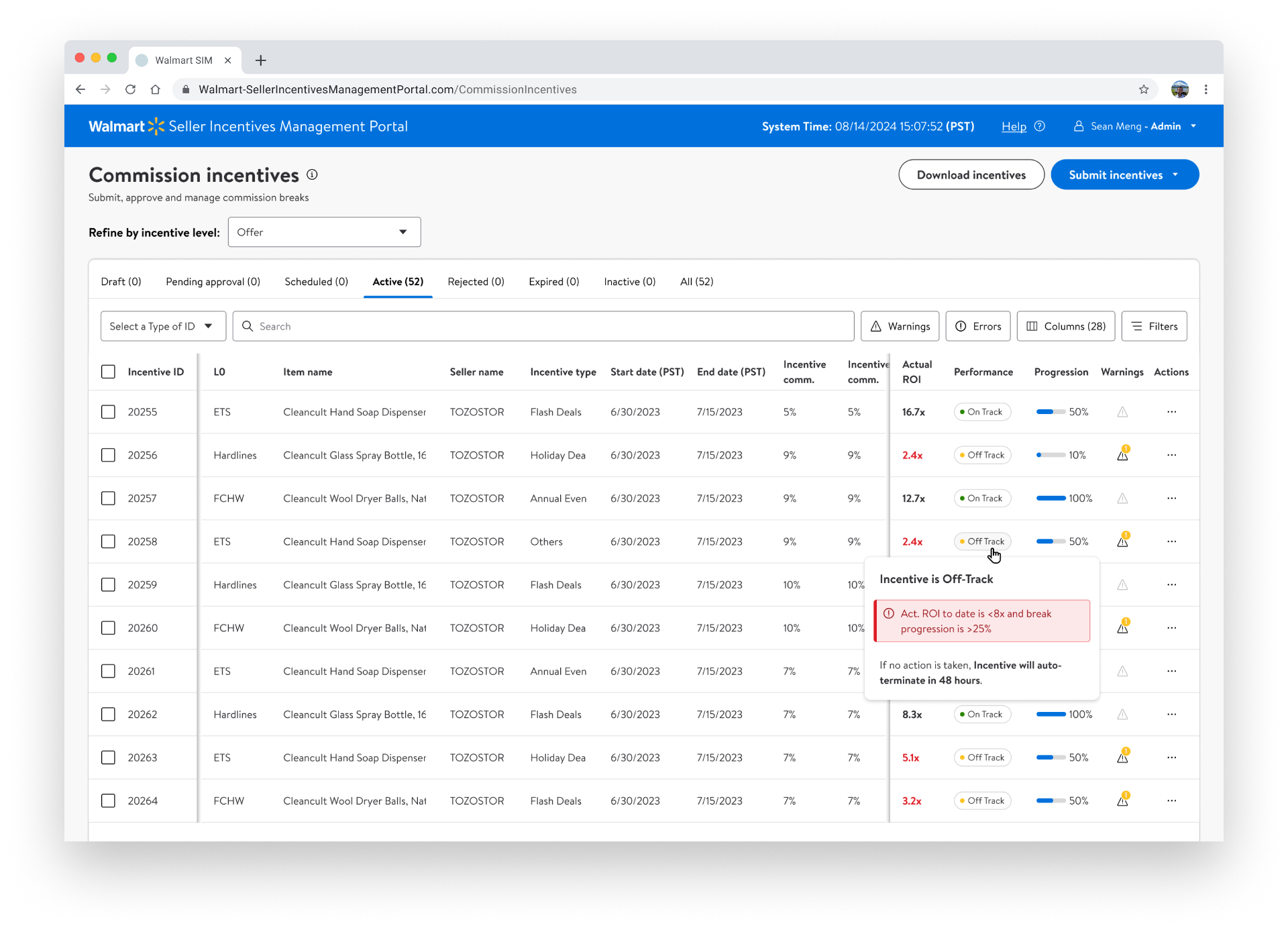Click the Warnings filter button
Image resolution: width=1288 pixels, height=930 pixels.
[x=900, y=326]
